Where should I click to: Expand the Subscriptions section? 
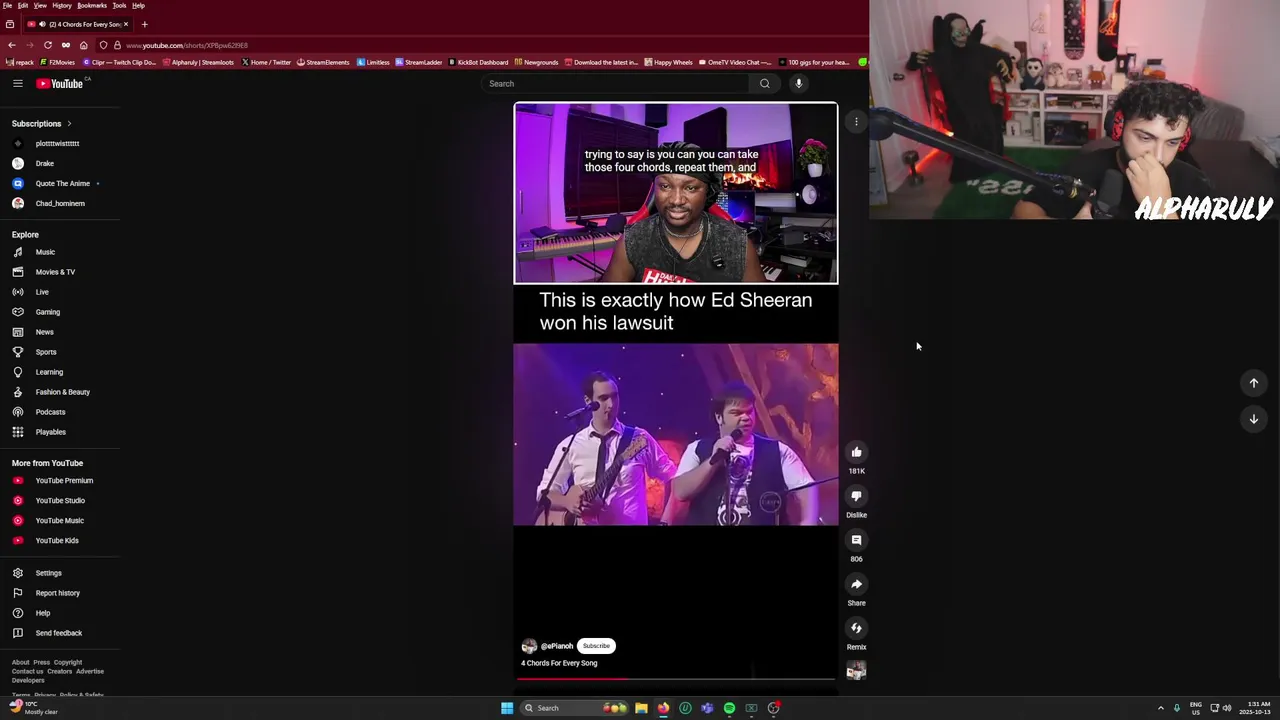[x=42, y=123]
